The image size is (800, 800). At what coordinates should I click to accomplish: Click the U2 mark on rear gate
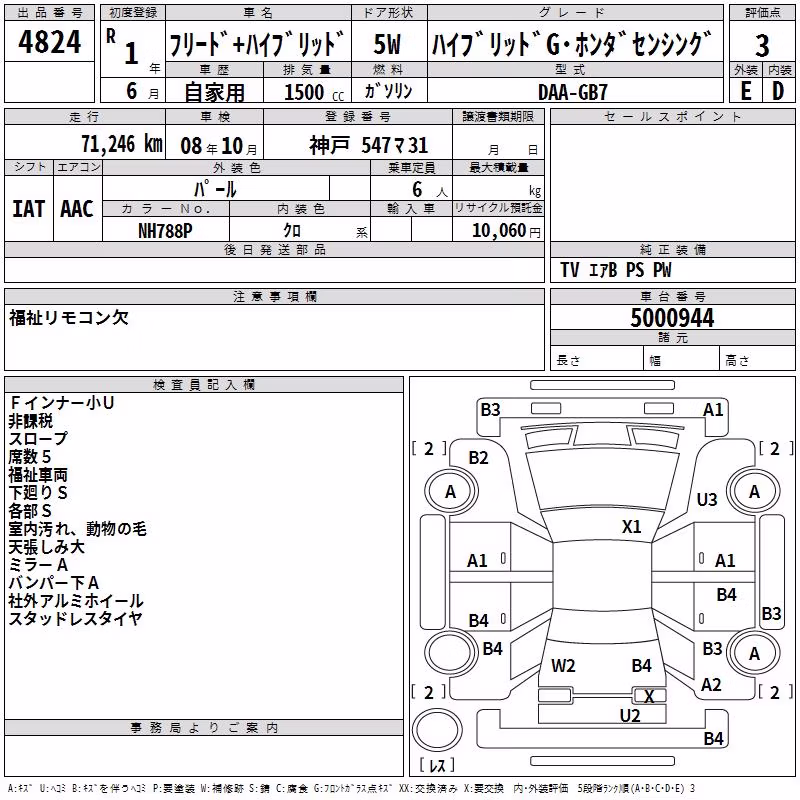(630, 716)
